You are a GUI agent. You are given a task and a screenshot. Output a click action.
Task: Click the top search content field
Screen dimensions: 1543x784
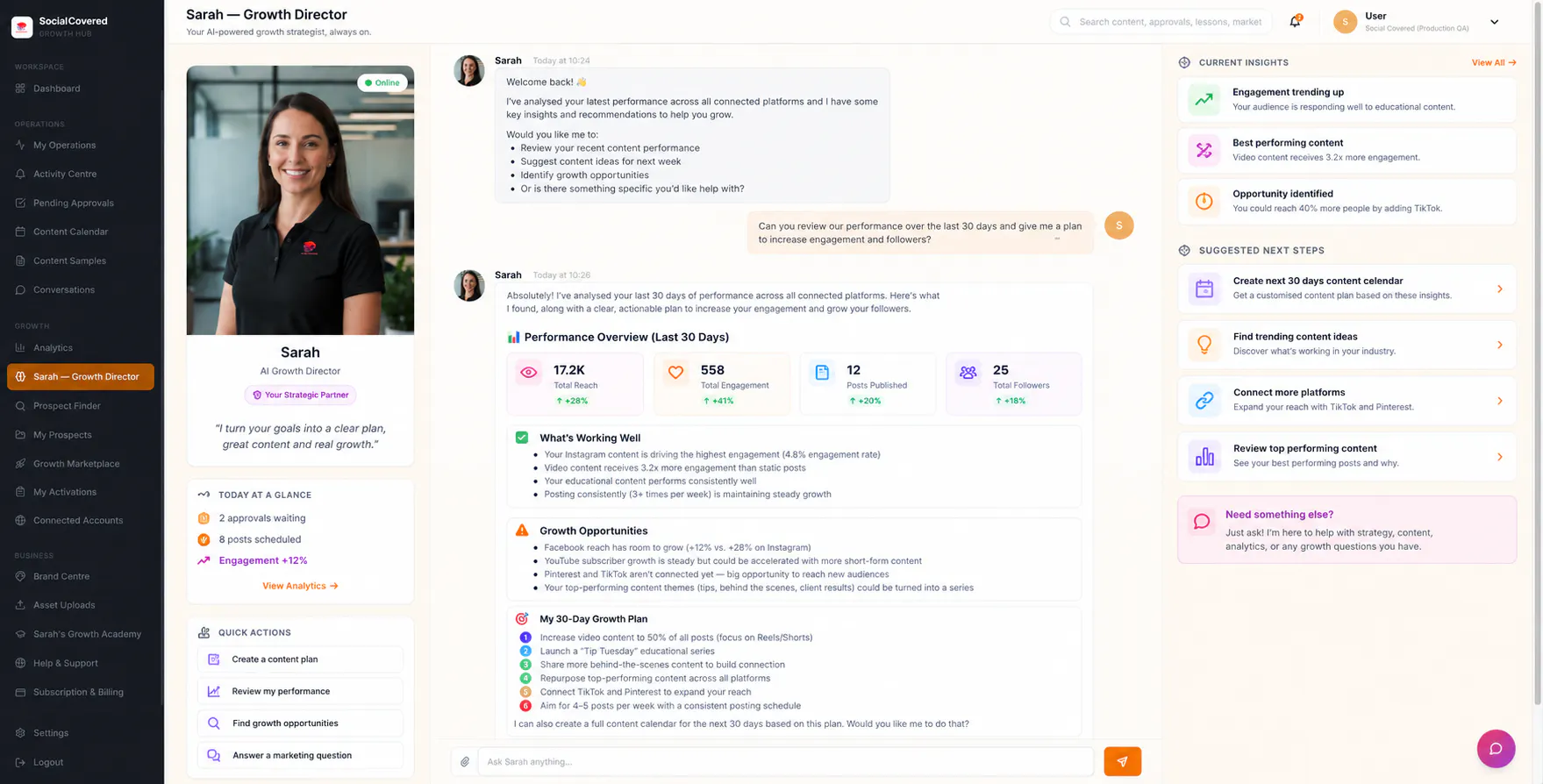(1161, 22)
